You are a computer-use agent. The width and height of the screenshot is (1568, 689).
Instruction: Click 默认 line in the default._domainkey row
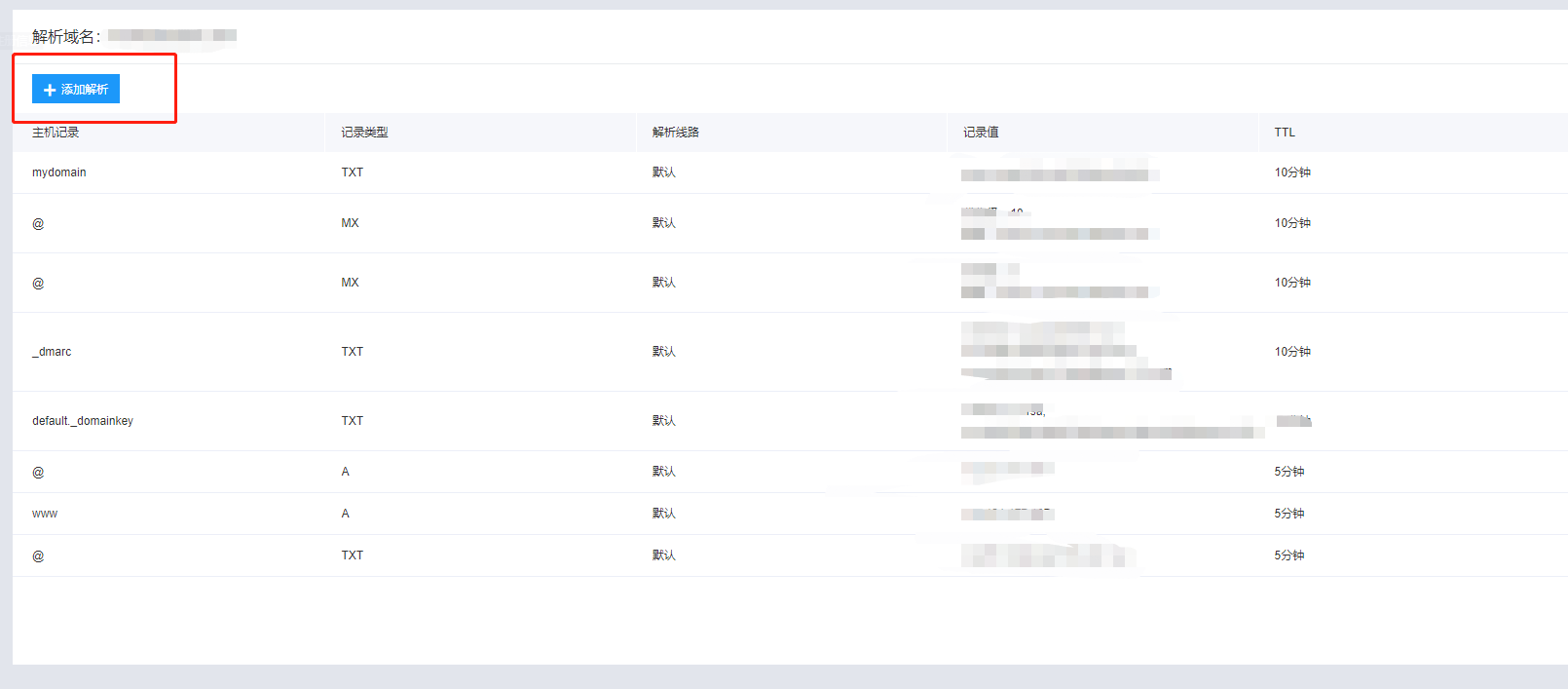[x=664, y=421]
